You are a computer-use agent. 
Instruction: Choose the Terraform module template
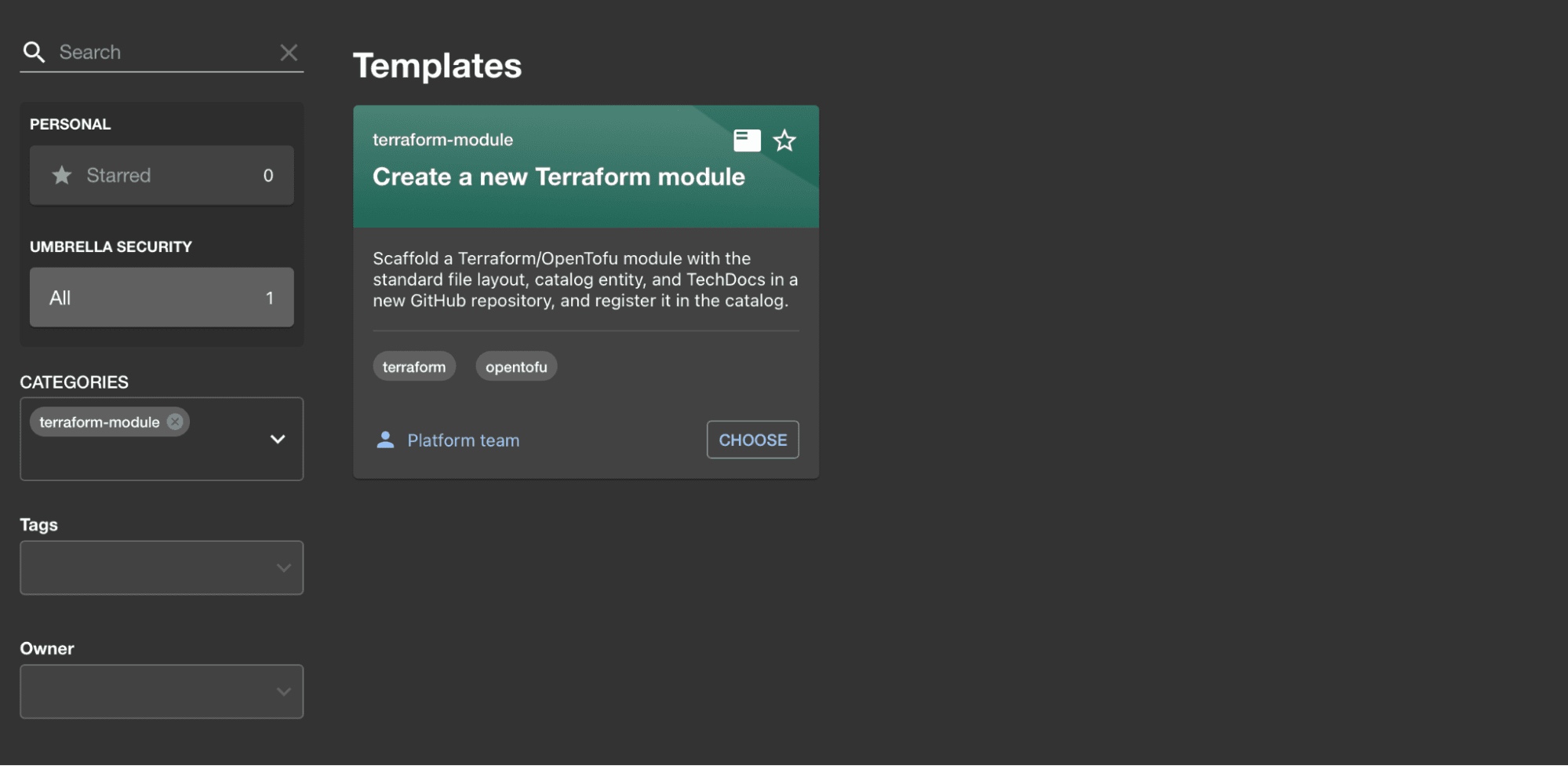tap(752, 440)
